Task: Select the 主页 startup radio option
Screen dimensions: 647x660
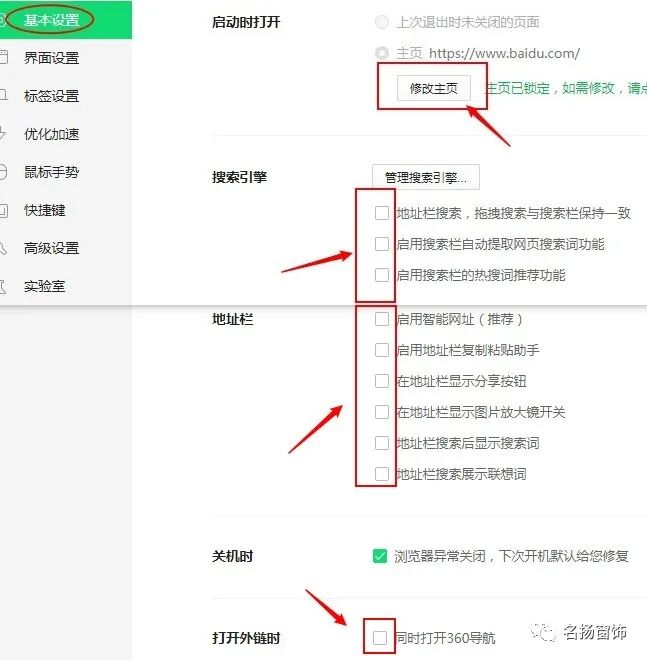Action: tap(382, 53)
